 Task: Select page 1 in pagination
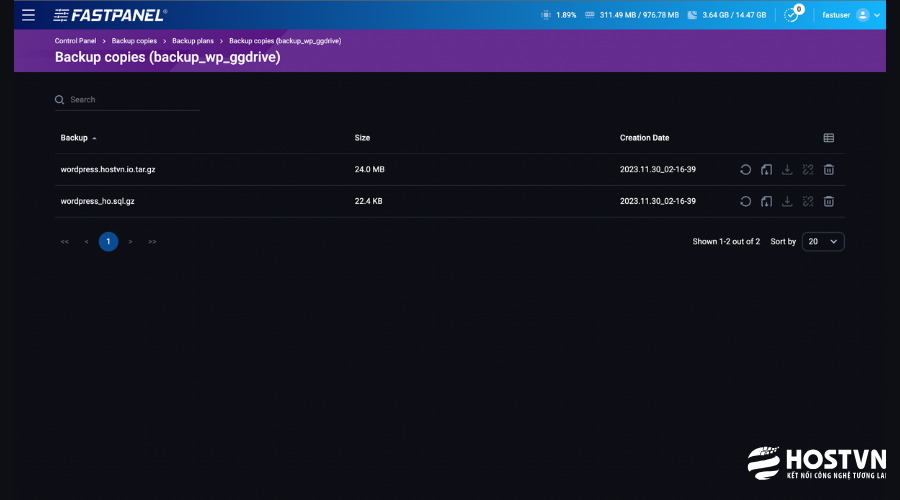(x=108, y=242)
